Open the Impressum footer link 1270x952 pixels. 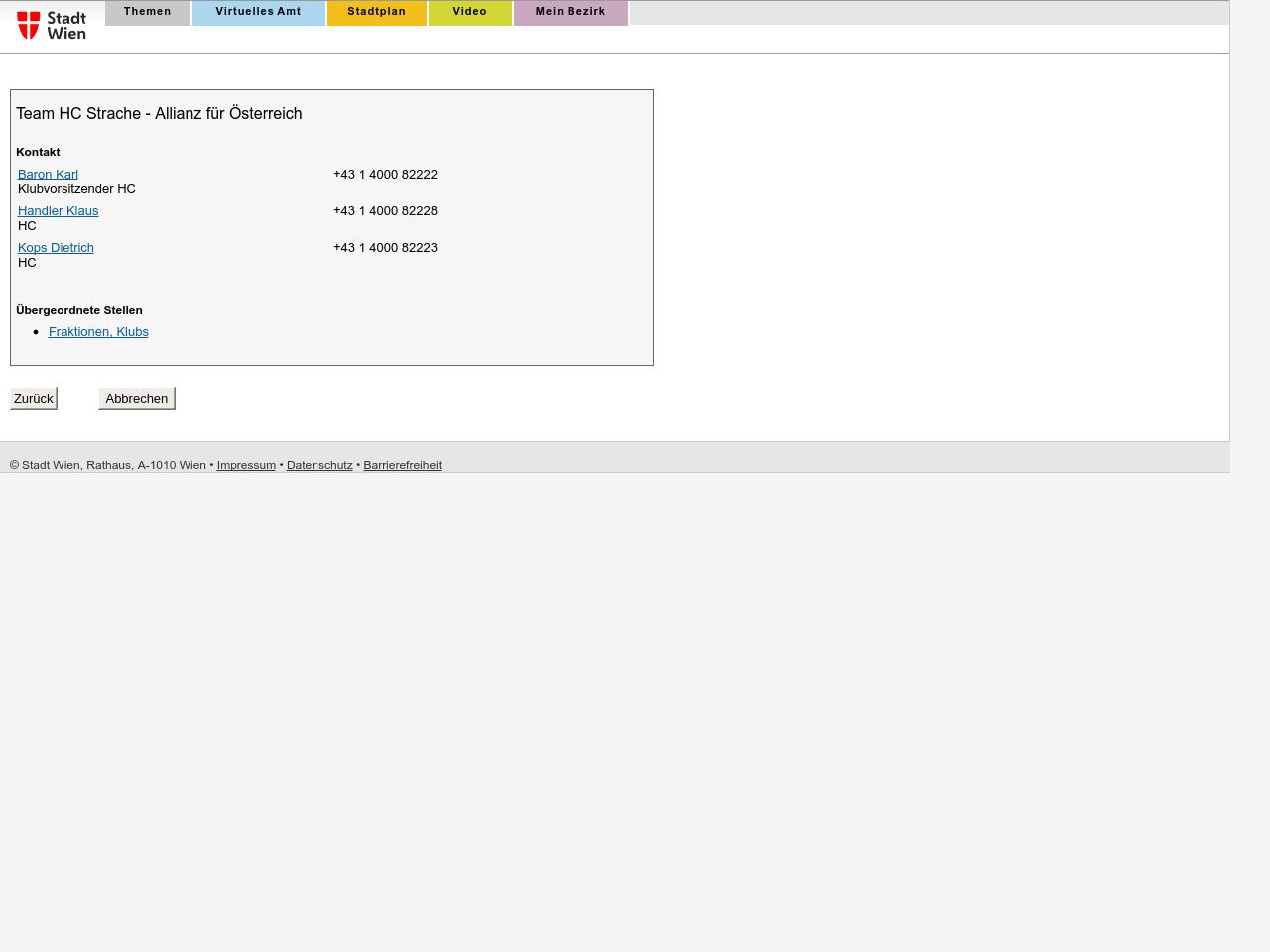pos(246,465)
